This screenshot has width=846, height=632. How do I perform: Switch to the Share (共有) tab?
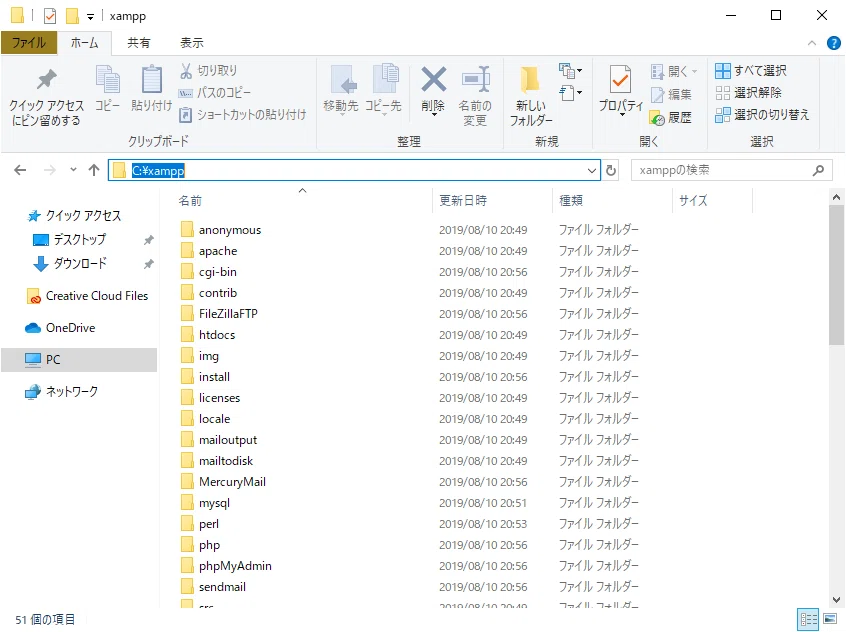pos(139,43)
